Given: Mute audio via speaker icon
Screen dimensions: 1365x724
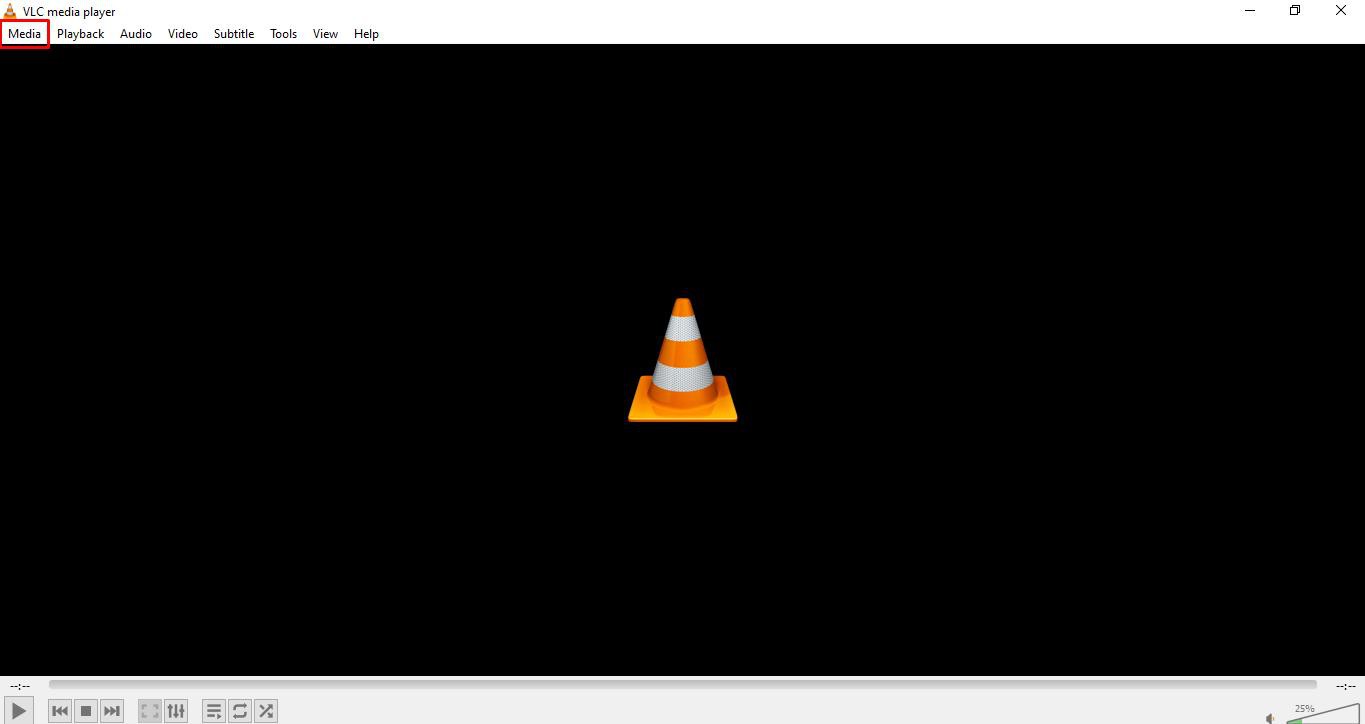Looking at the screenshot, I should [x=1270, y=717].
